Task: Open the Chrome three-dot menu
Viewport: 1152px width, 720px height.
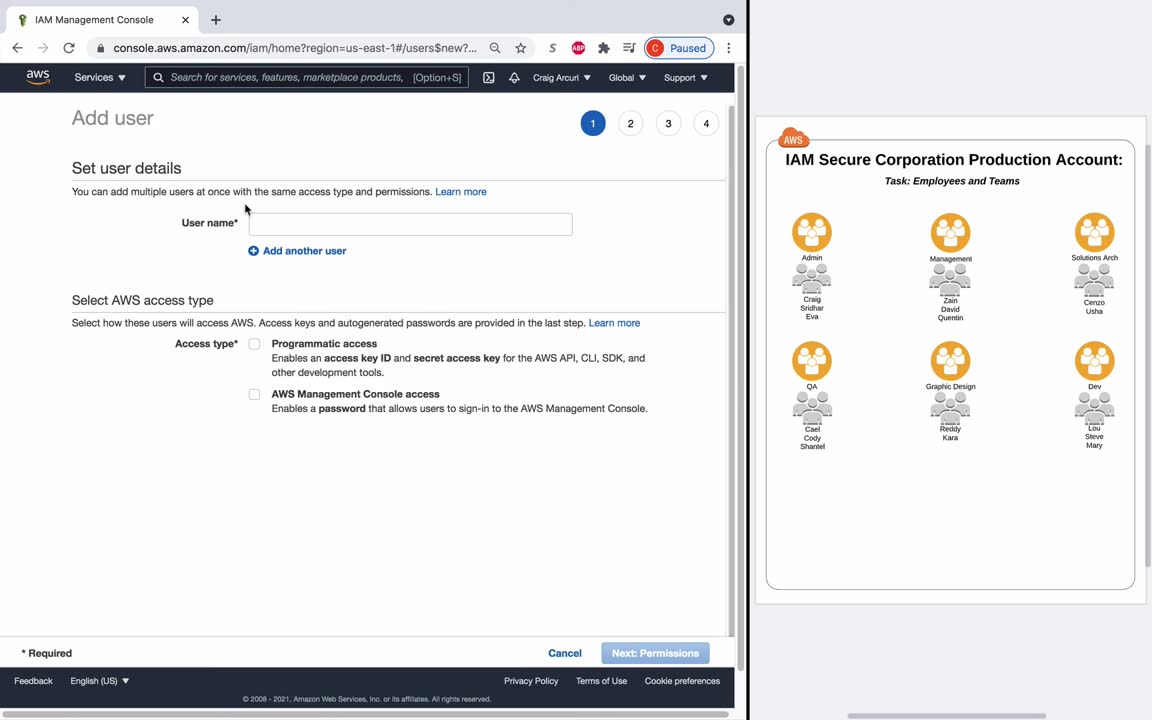Action: click(x=729, y=48)
